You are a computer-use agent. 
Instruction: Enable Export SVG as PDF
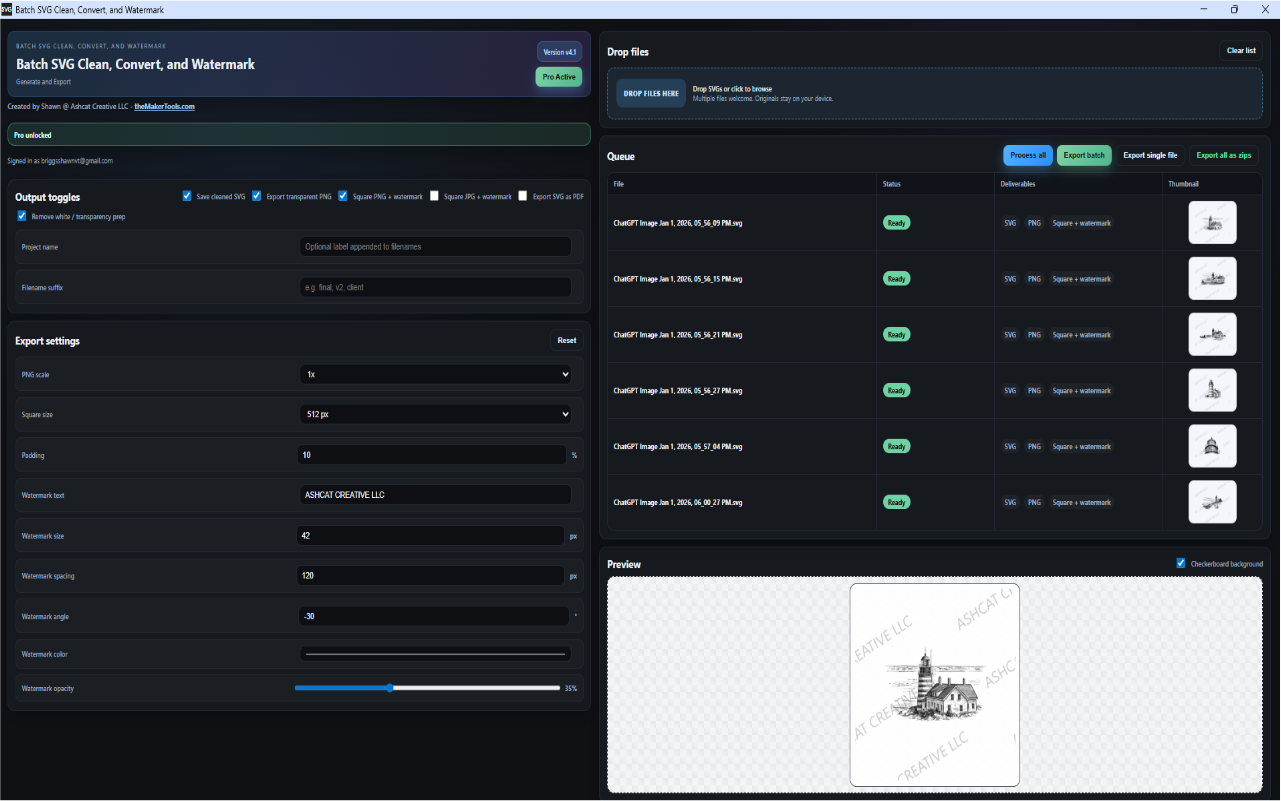pyautogui.click(x=522, y=196)
